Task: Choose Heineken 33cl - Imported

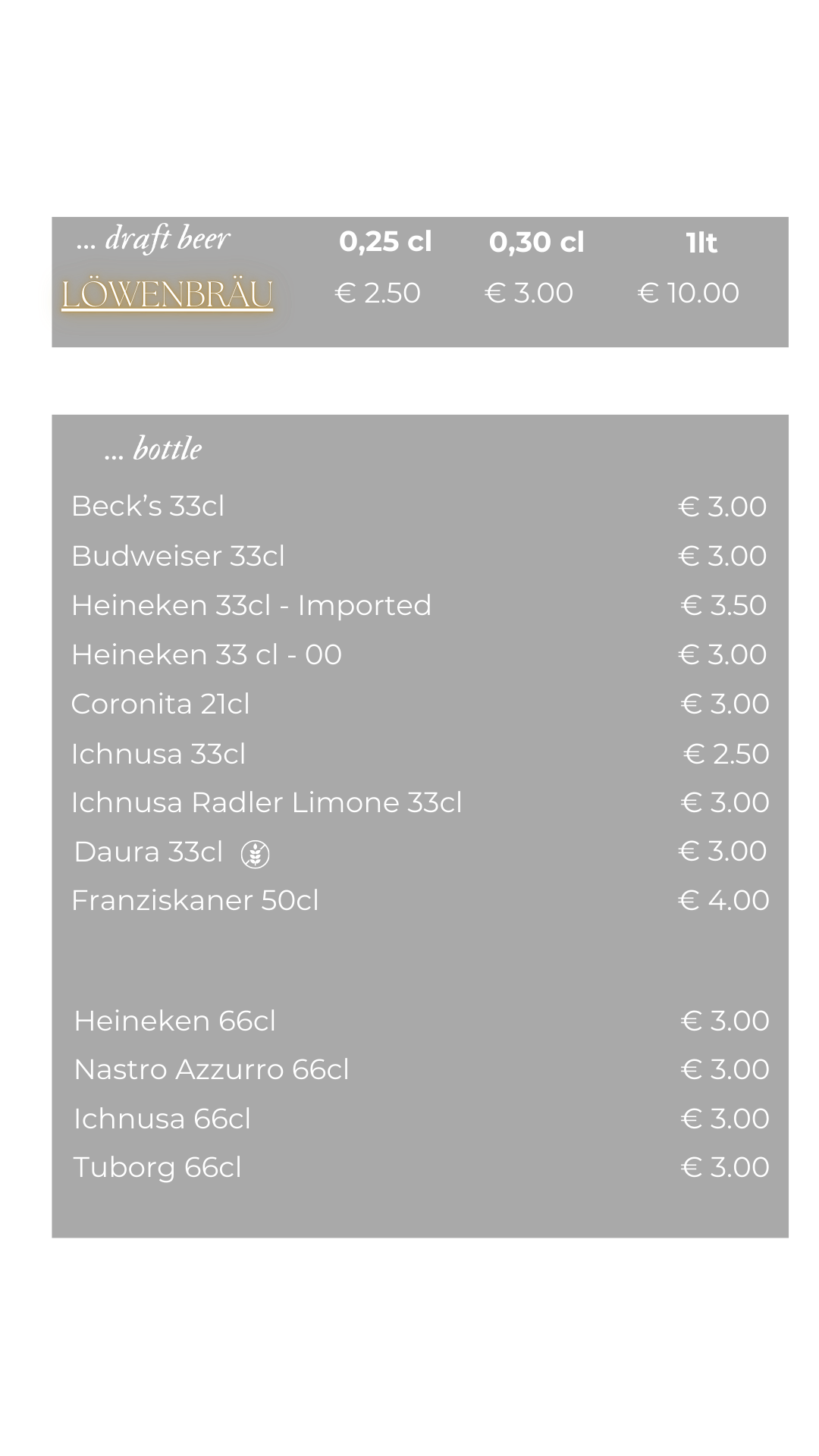Action: pyautogui.click(x=251, y=605)
